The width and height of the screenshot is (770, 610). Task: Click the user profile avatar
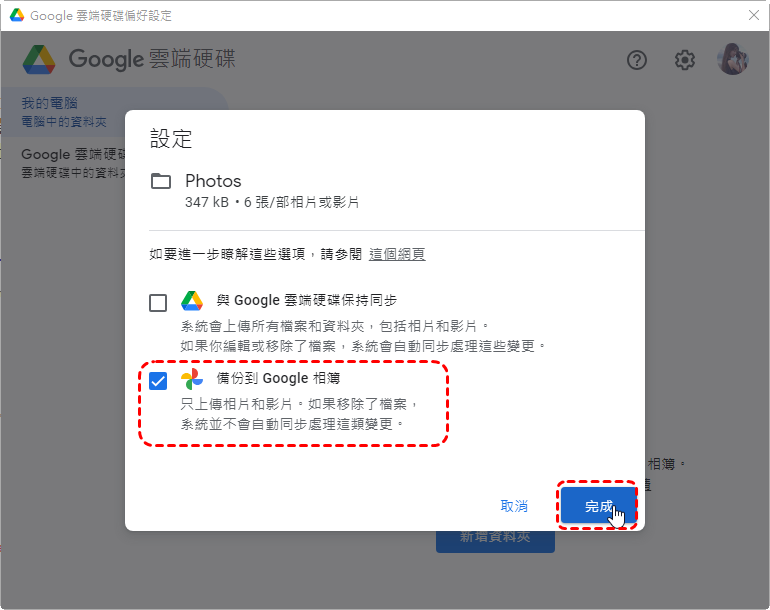coord(732,59)
